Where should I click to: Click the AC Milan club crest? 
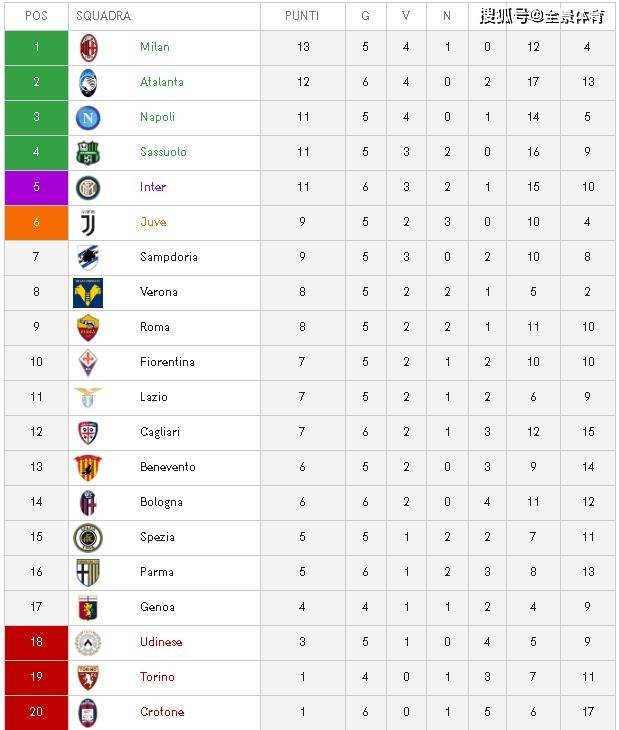[x=88, y=47]
